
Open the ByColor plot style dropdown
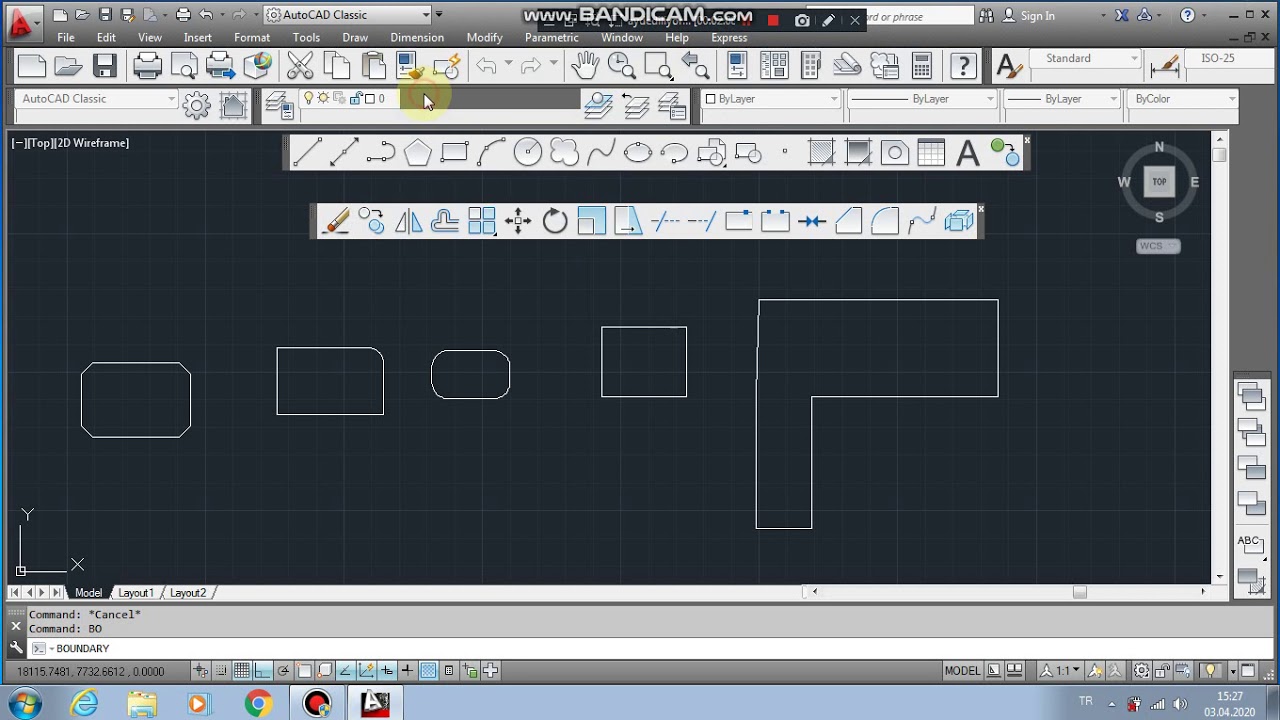click(x=1182, y=99)
